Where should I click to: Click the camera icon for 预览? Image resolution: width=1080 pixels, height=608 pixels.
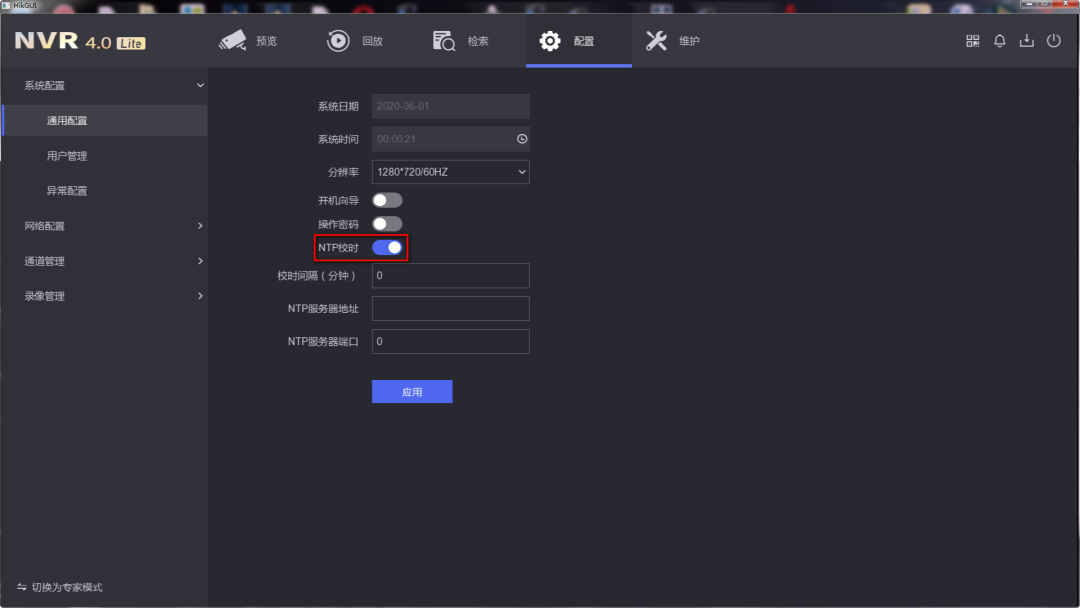coord(233,41)
